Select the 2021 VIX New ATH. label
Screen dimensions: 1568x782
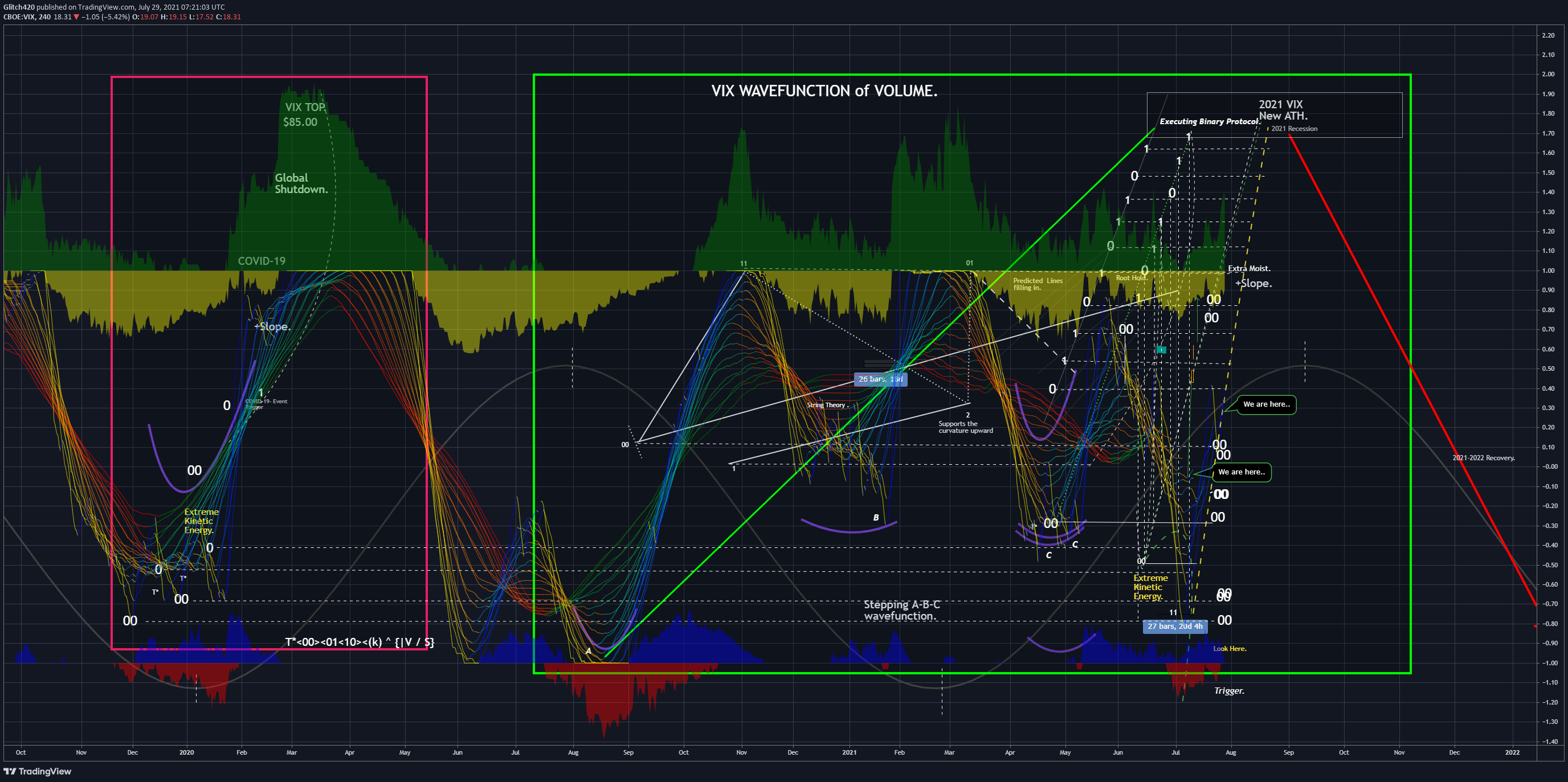coord(1283,110)
